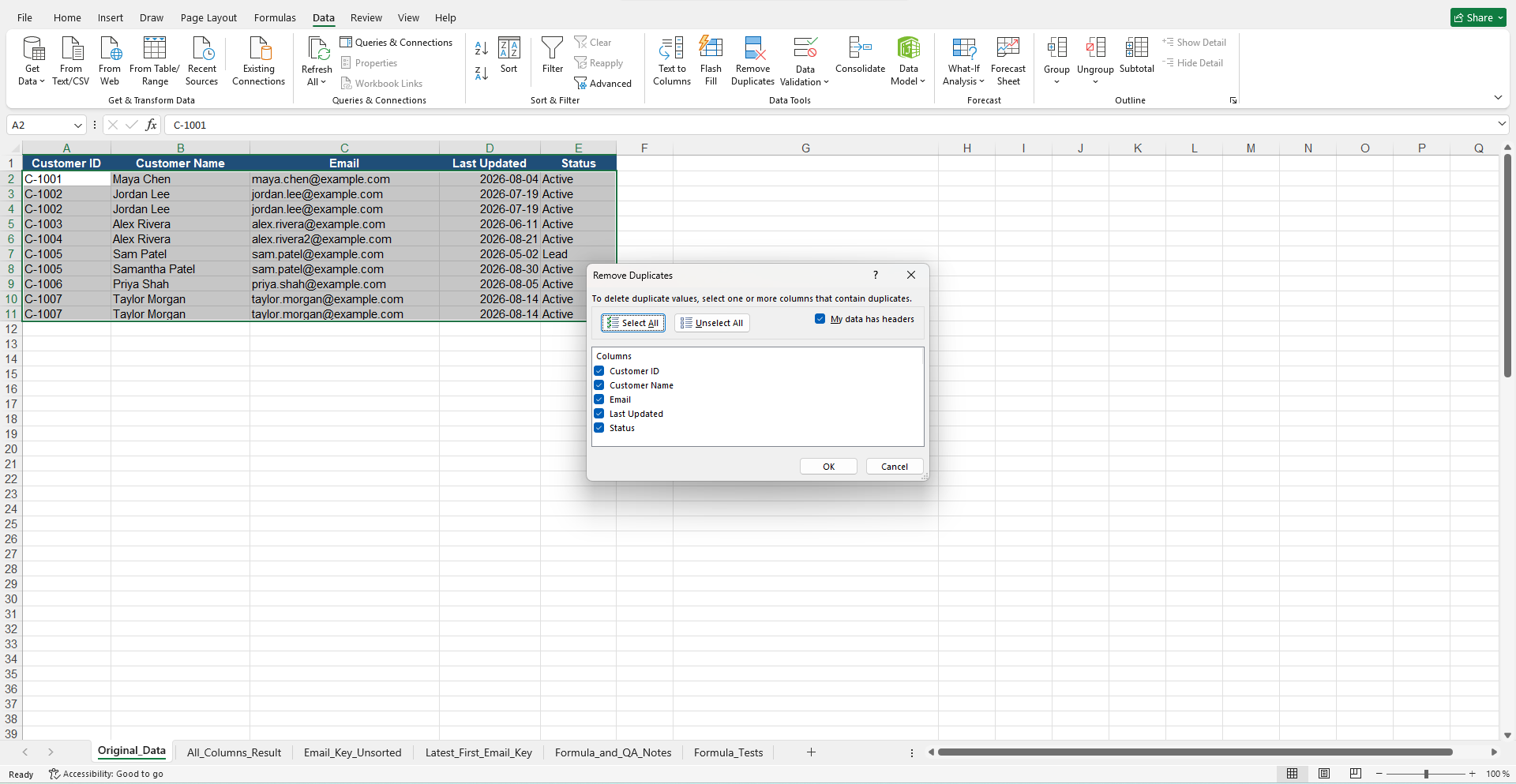Click Advanced filter option

603,84
